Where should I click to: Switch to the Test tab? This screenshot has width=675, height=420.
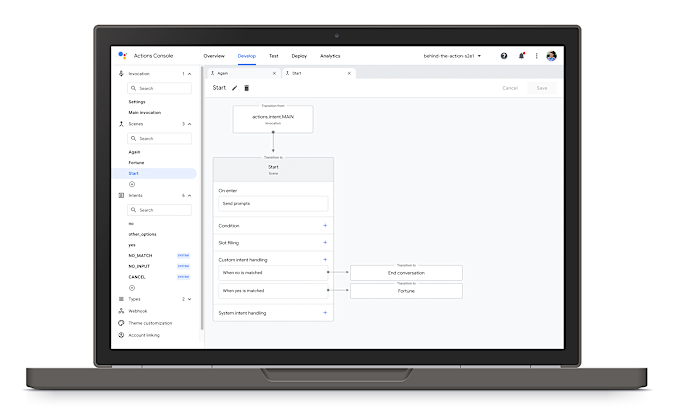[274, 56]
